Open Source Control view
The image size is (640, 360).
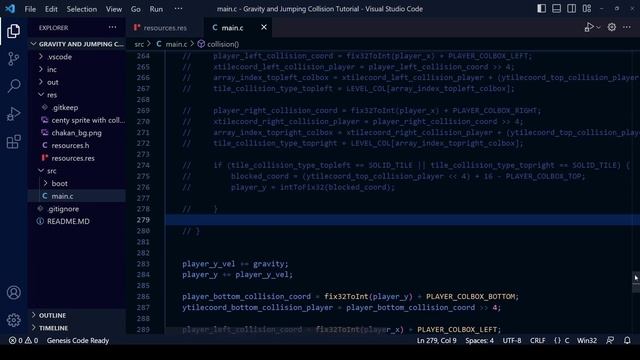click(13, 59)
